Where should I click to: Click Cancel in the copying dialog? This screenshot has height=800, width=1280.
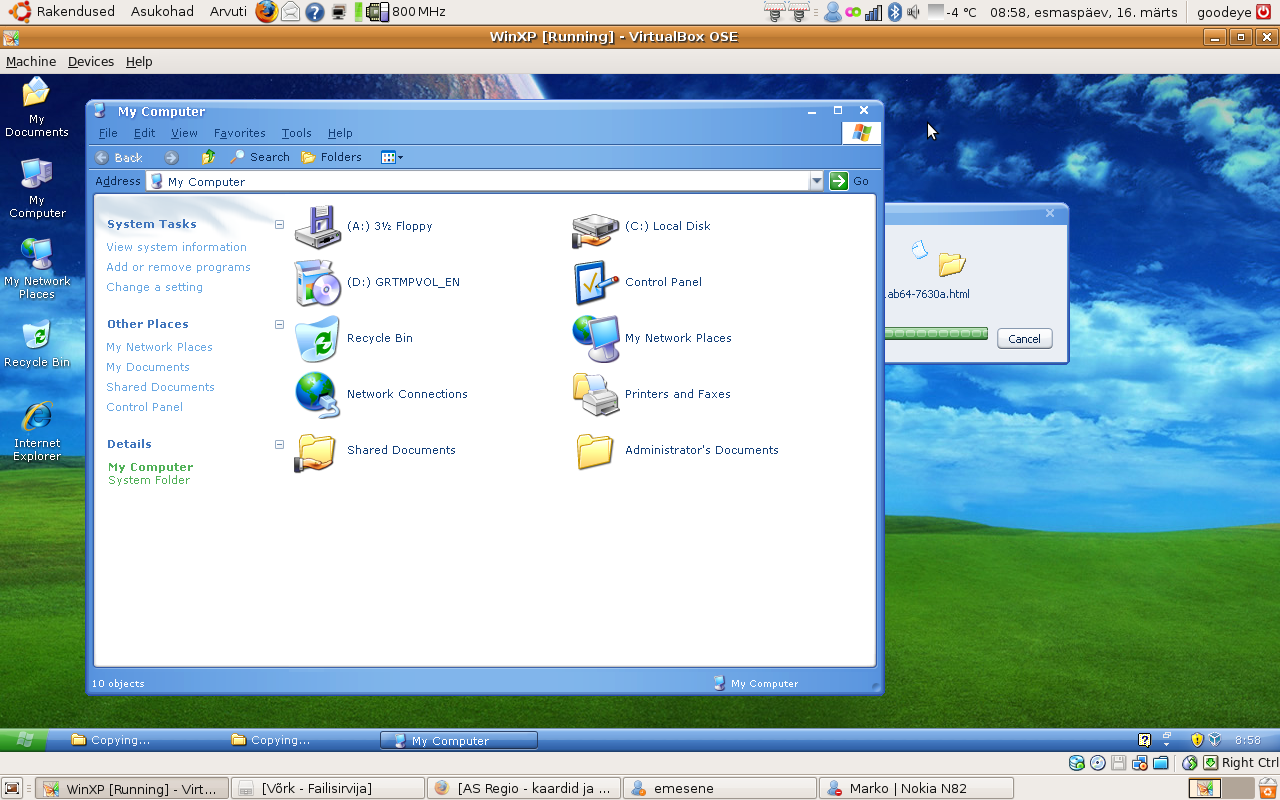point(1024,339)
